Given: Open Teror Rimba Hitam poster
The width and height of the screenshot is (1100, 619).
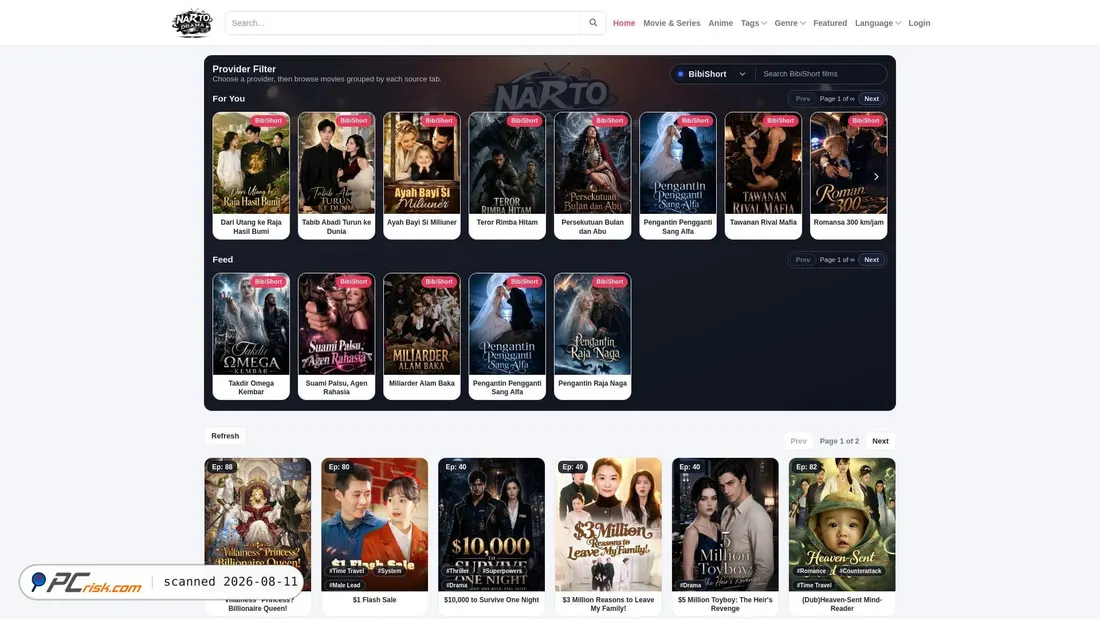Looking at the screenshot, I should [x=507, y=163].
